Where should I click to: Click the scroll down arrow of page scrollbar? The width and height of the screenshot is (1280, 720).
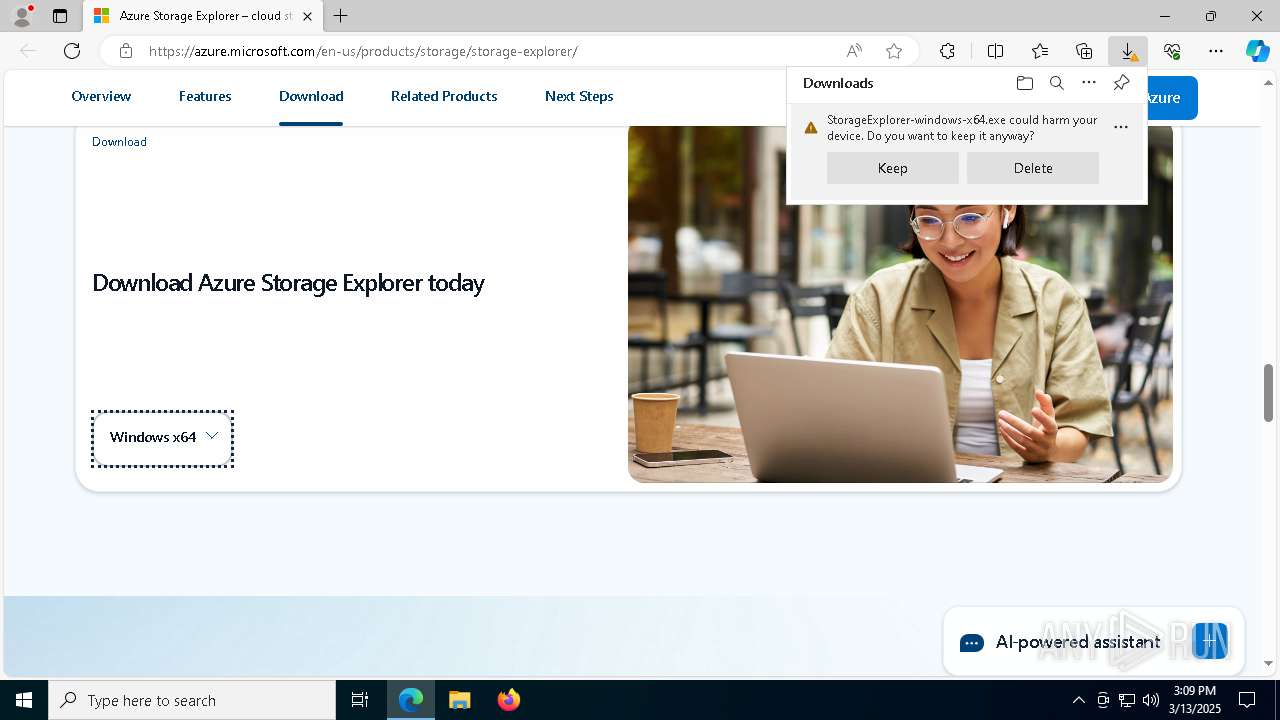(1269, 663)
